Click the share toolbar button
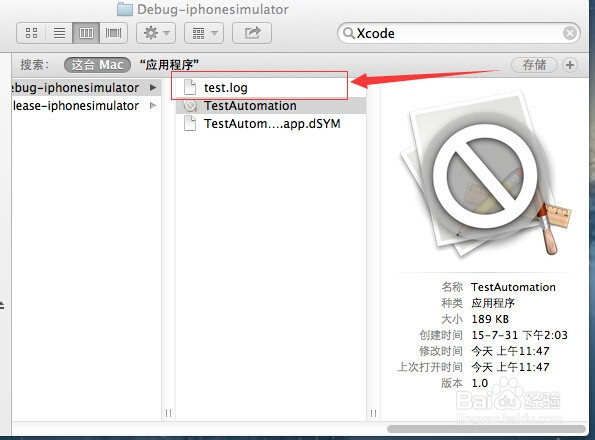595x440 pixels. coord(252,33)
